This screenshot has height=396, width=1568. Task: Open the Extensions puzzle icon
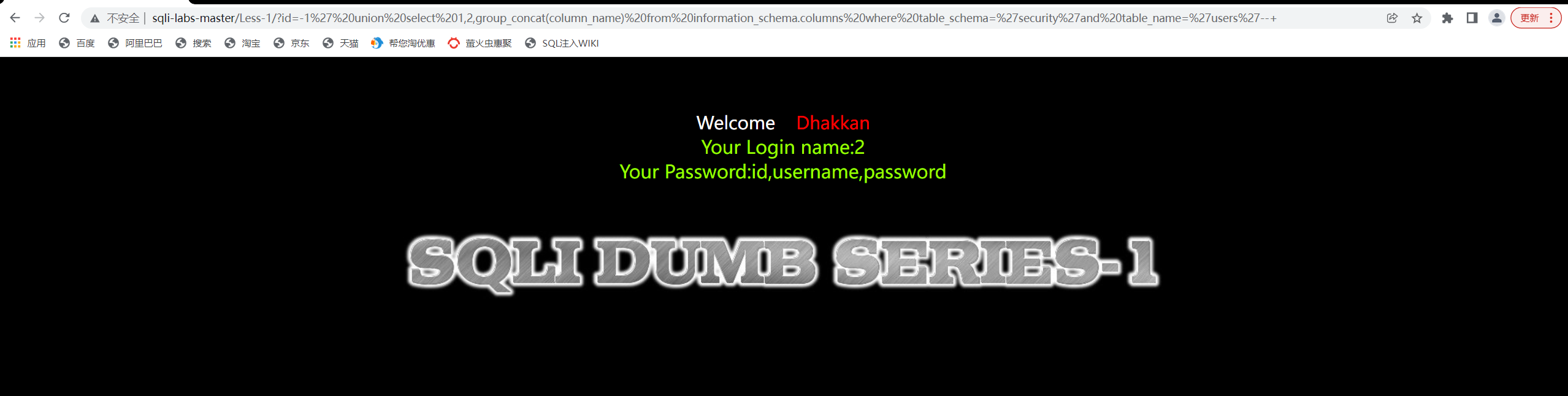point(1447,18)
